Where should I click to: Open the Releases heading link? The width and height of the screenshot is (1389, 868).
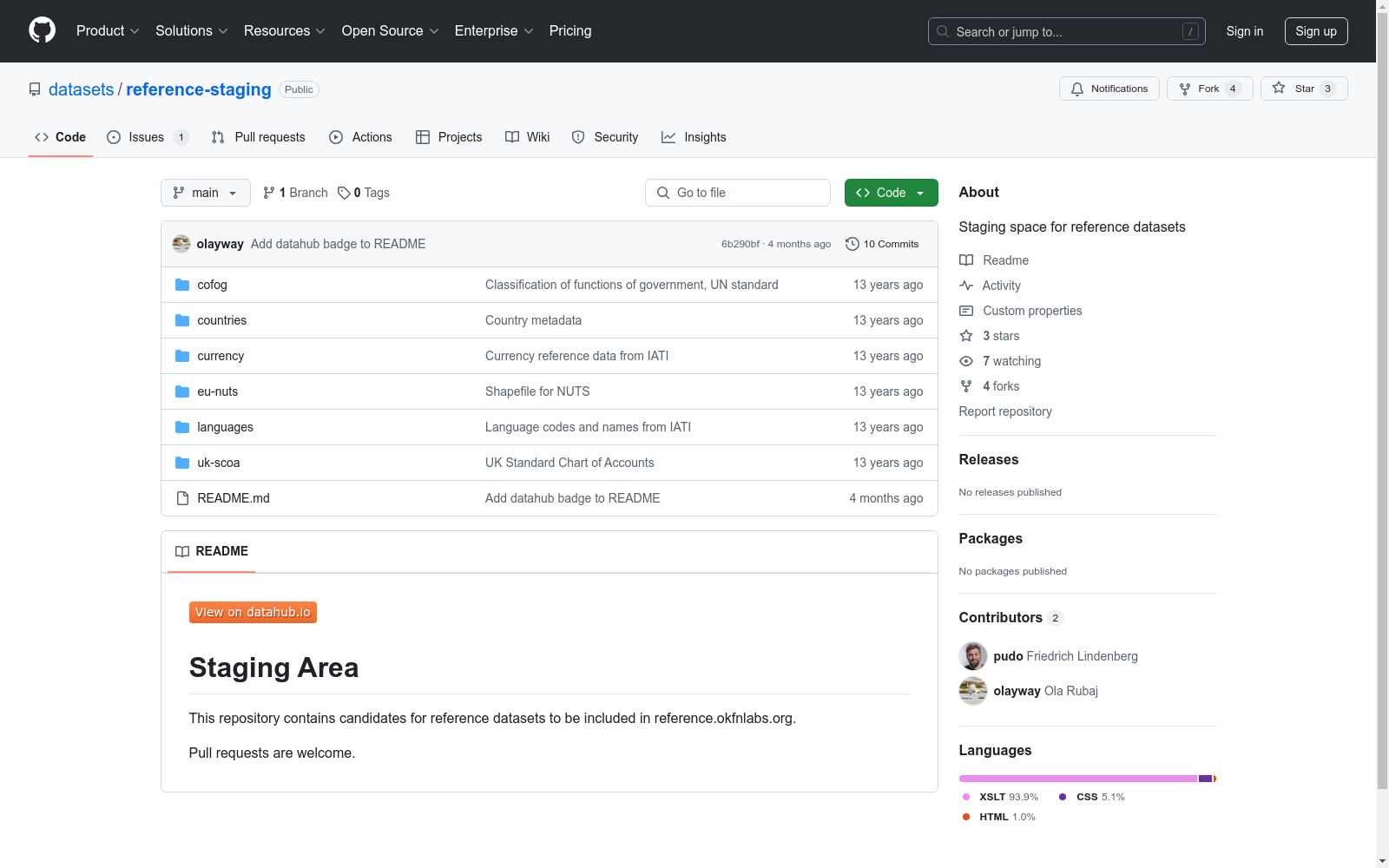(989, 460)
